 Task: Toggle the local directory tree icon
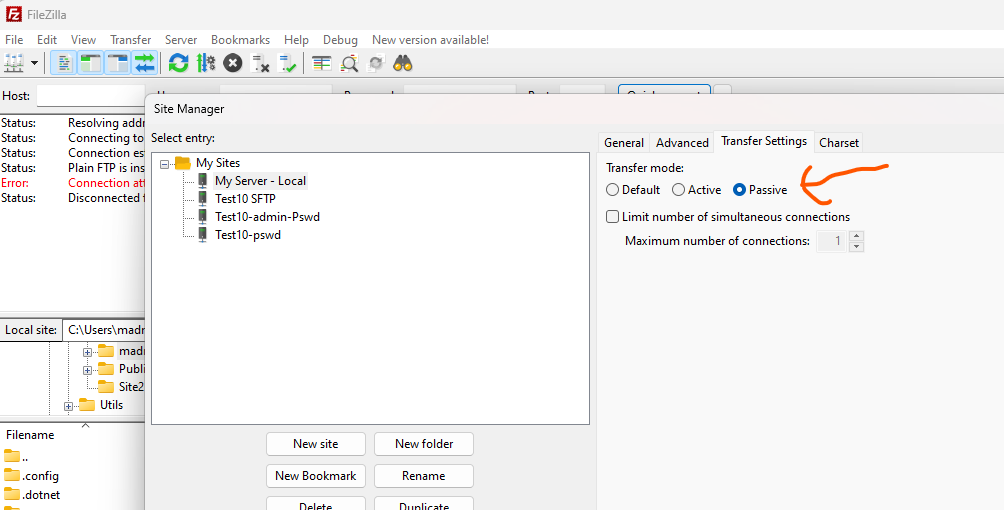click(x=91, y=63)
